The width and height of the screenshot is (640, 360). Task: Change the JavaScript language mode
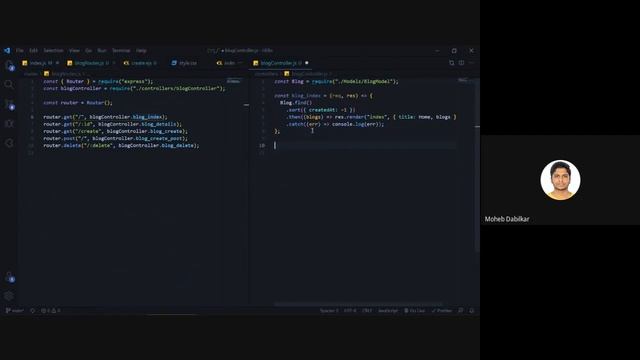pos(388,311)
